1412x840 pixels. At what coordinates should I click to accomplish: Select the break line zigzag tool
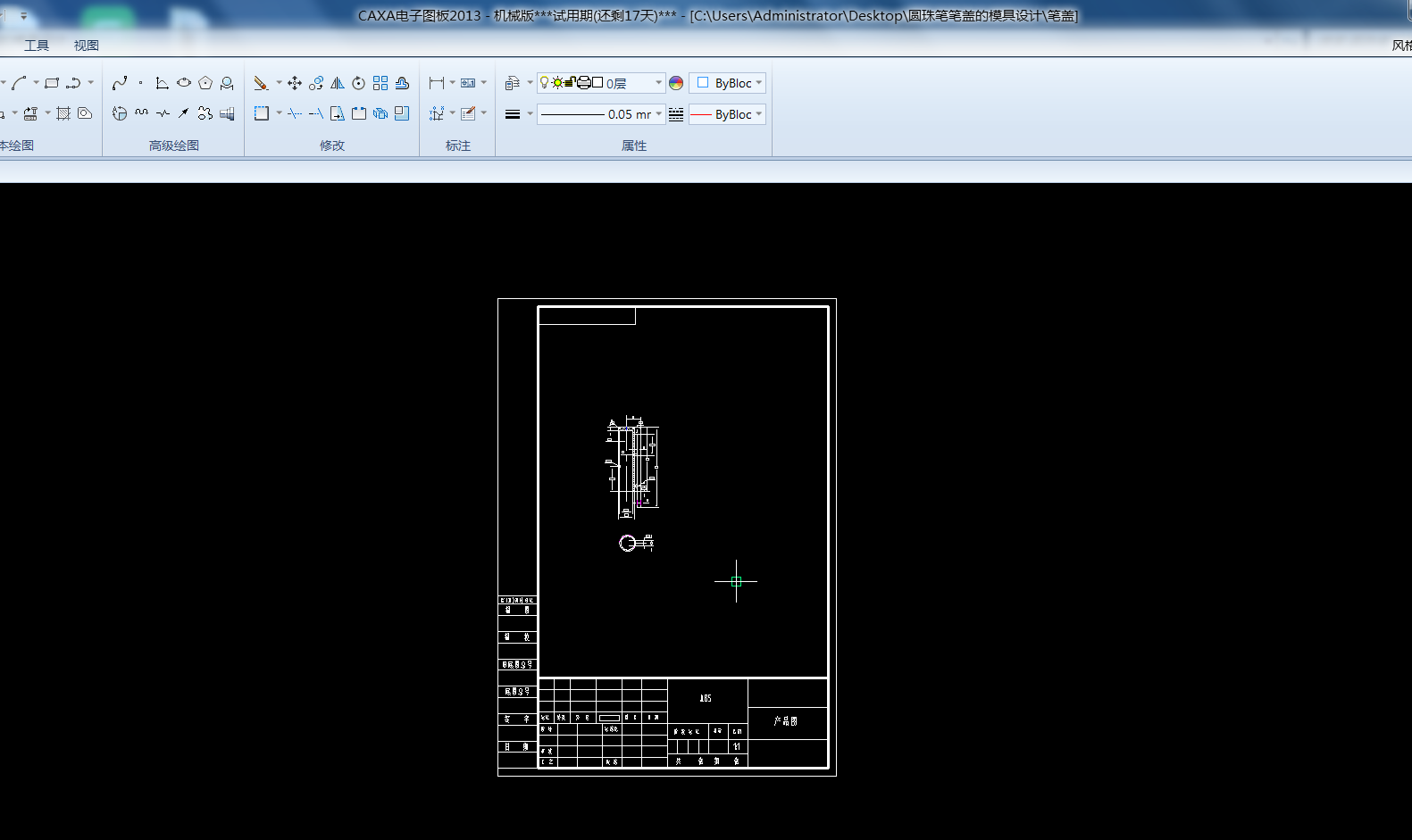[163, 113]
